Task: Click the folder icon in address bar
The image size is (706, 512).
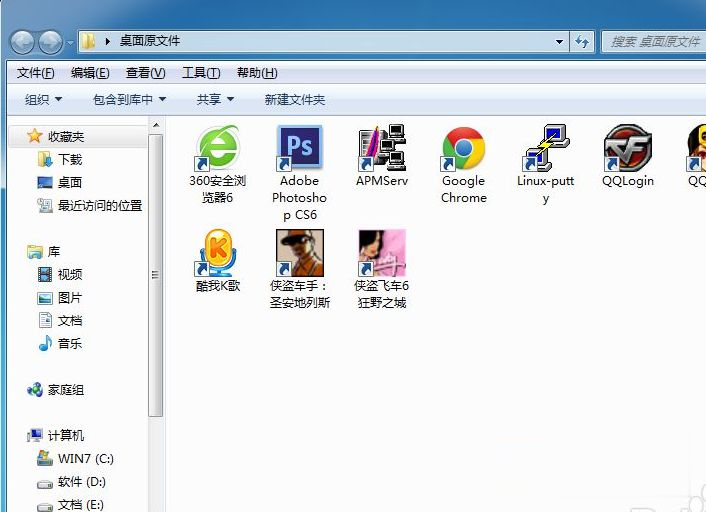Action: click(x=88, y=41)
